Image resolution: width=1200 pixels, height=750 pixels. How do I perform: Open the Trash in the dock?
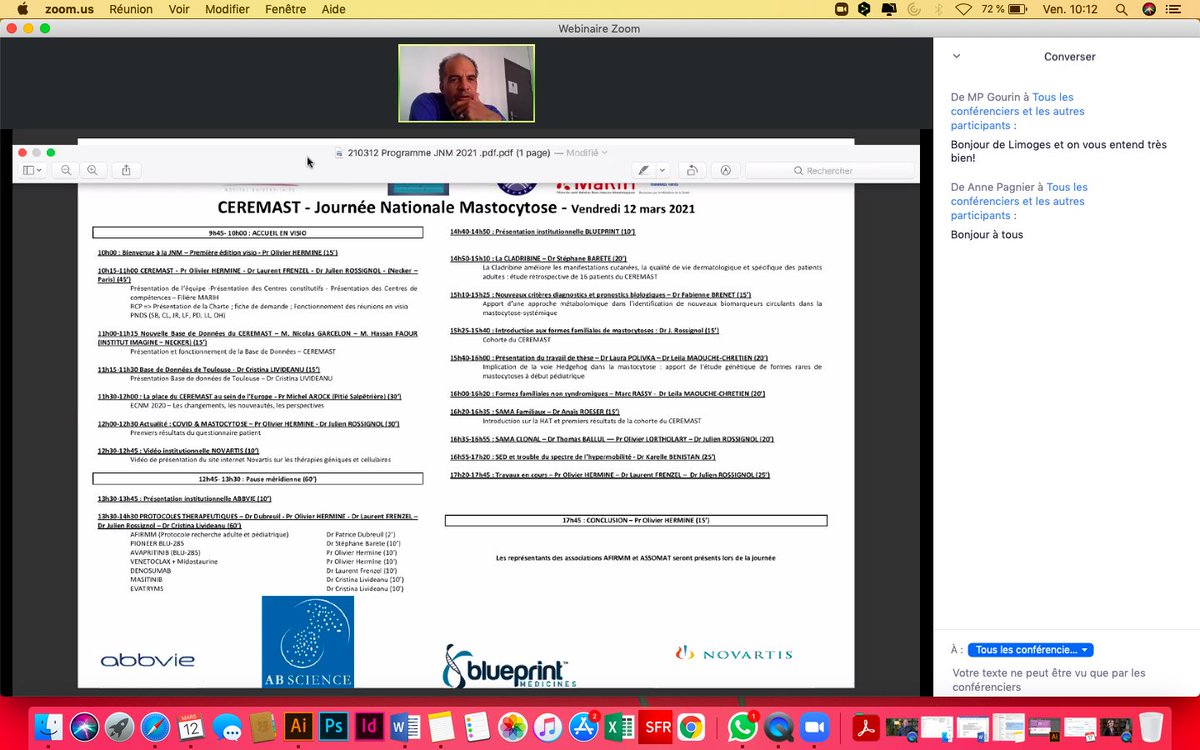(1151, 726)
